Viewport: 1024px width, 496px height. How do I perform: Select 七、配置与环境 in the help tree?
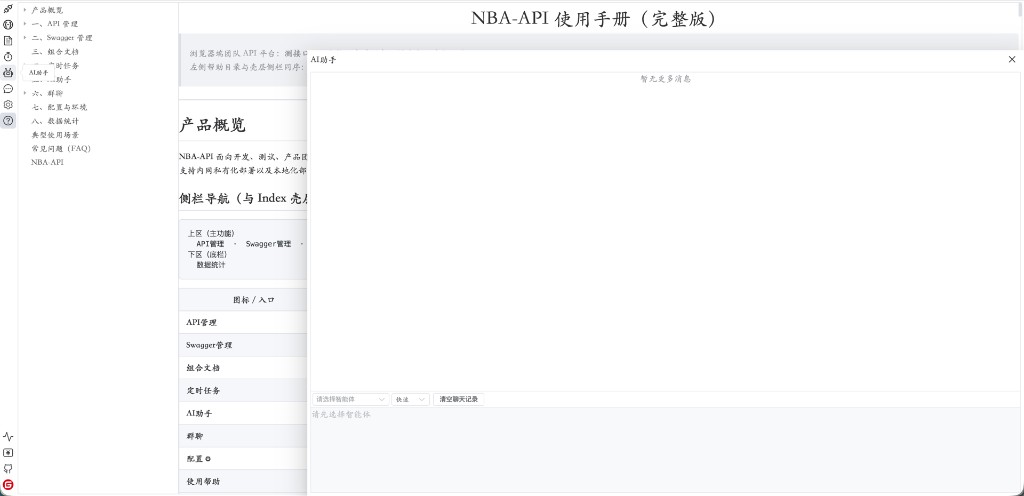(59, 107)
